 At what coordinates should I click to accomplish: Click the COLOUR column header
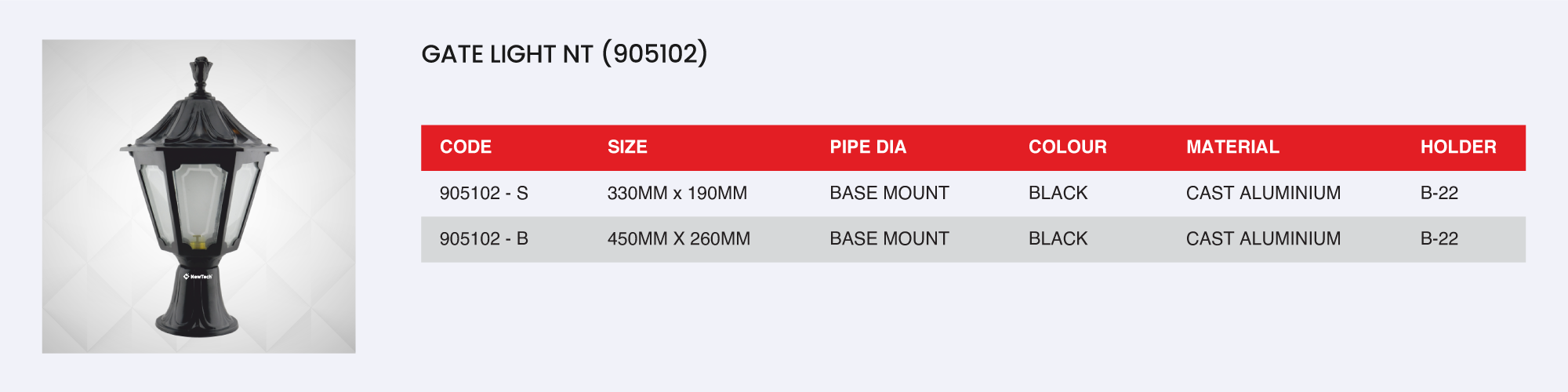pyautogui.click(x=1067, y=147)
